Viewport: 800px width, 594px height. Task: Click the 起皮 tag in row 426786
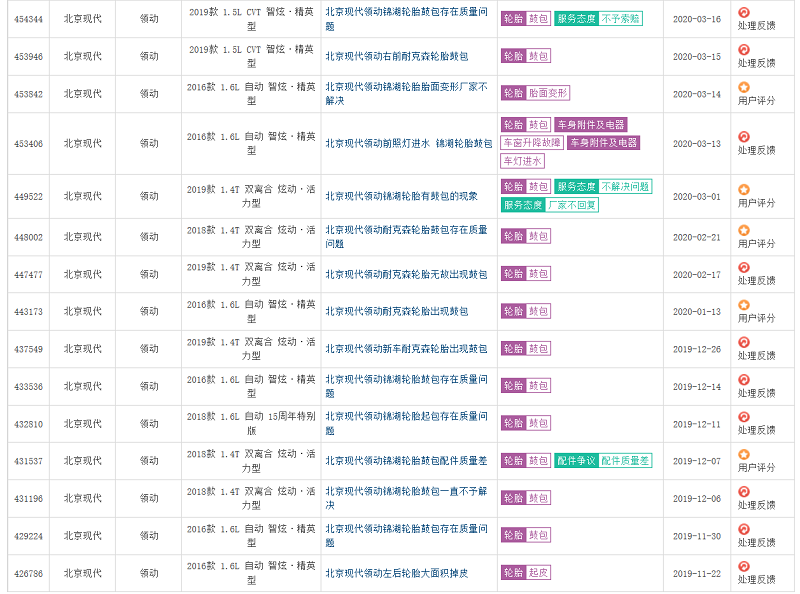(538, 573)
